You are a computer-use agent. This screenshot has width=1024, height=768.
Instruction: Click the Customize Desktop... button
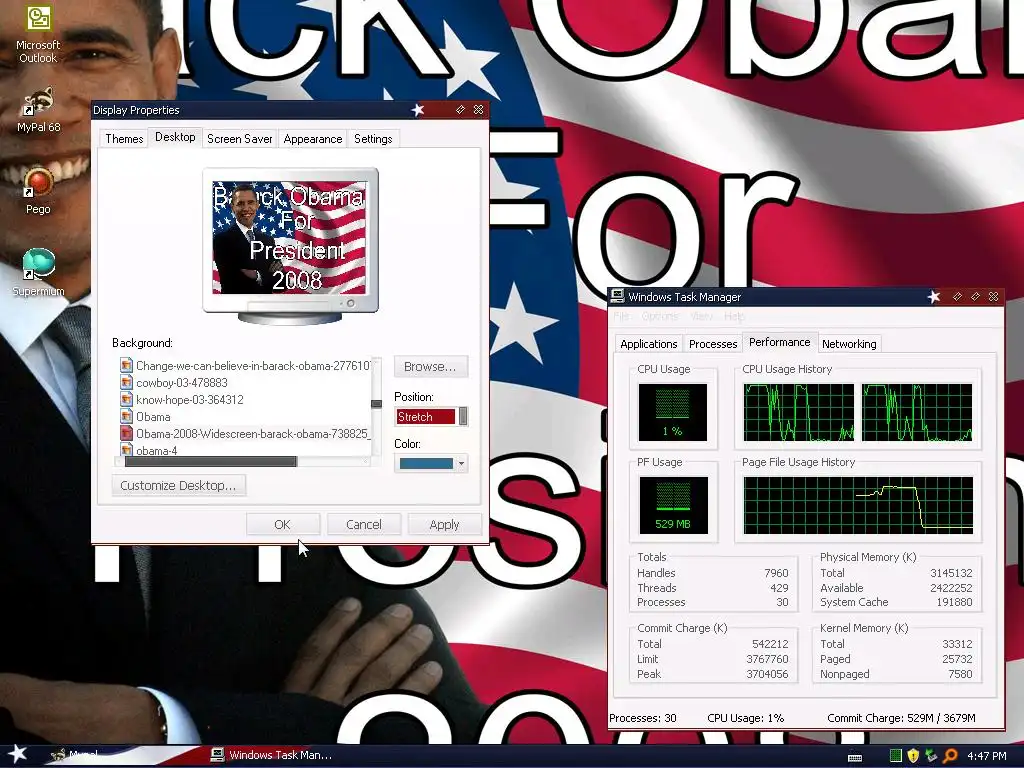[x=178, y=485]
